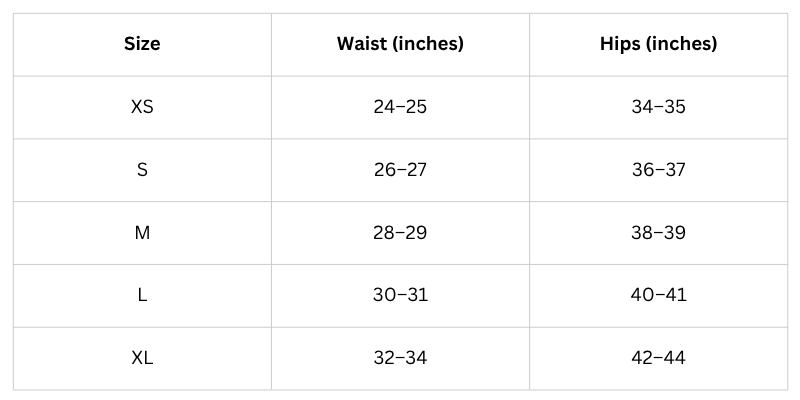Viewport: 800px width, 400px height.
Task: Click the waist value 26–27
Action: pos(400,170)
